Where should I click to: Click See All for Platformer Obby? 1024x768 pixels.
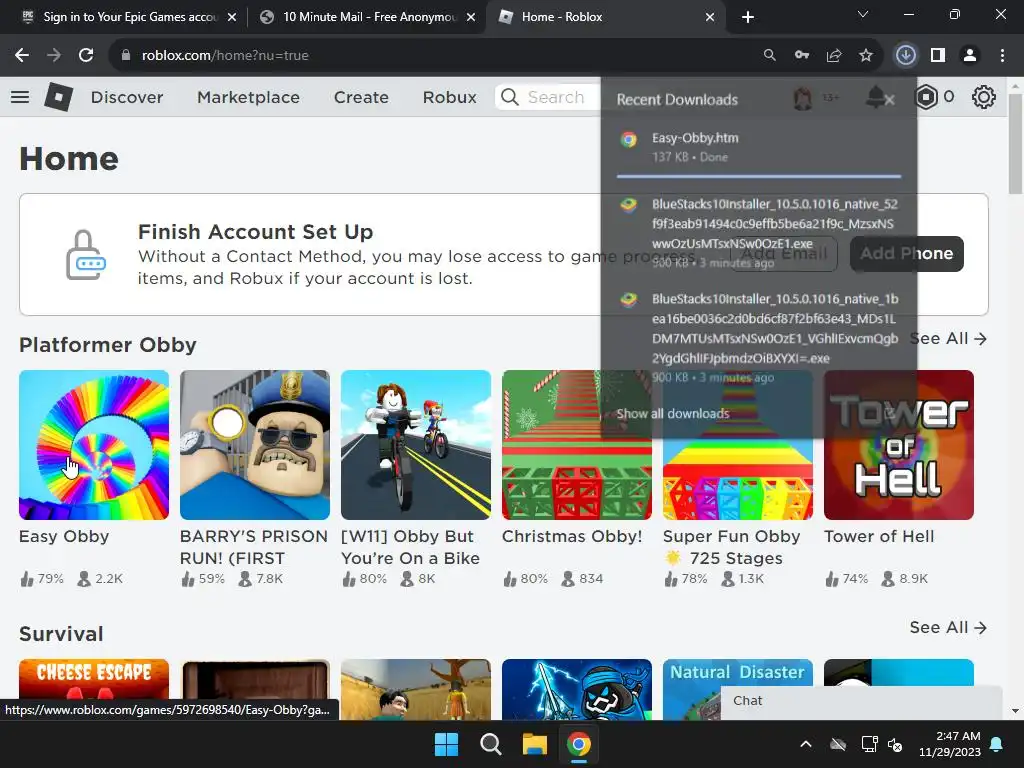(948, 338)
